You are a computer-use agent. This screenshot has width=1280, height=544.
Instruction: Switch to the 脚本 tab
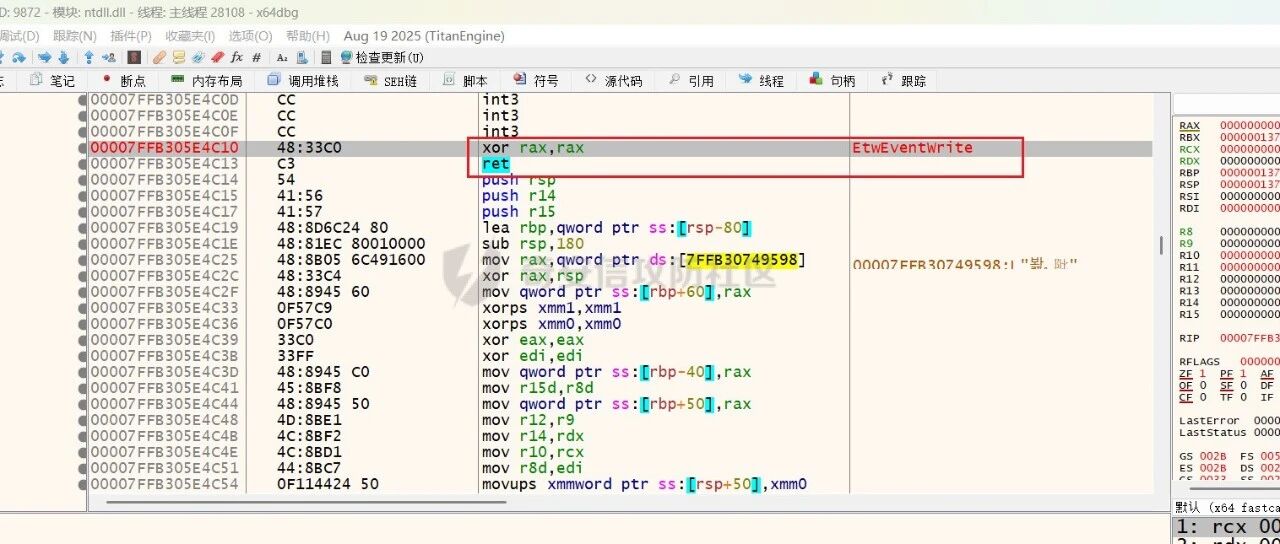point(465,80)
